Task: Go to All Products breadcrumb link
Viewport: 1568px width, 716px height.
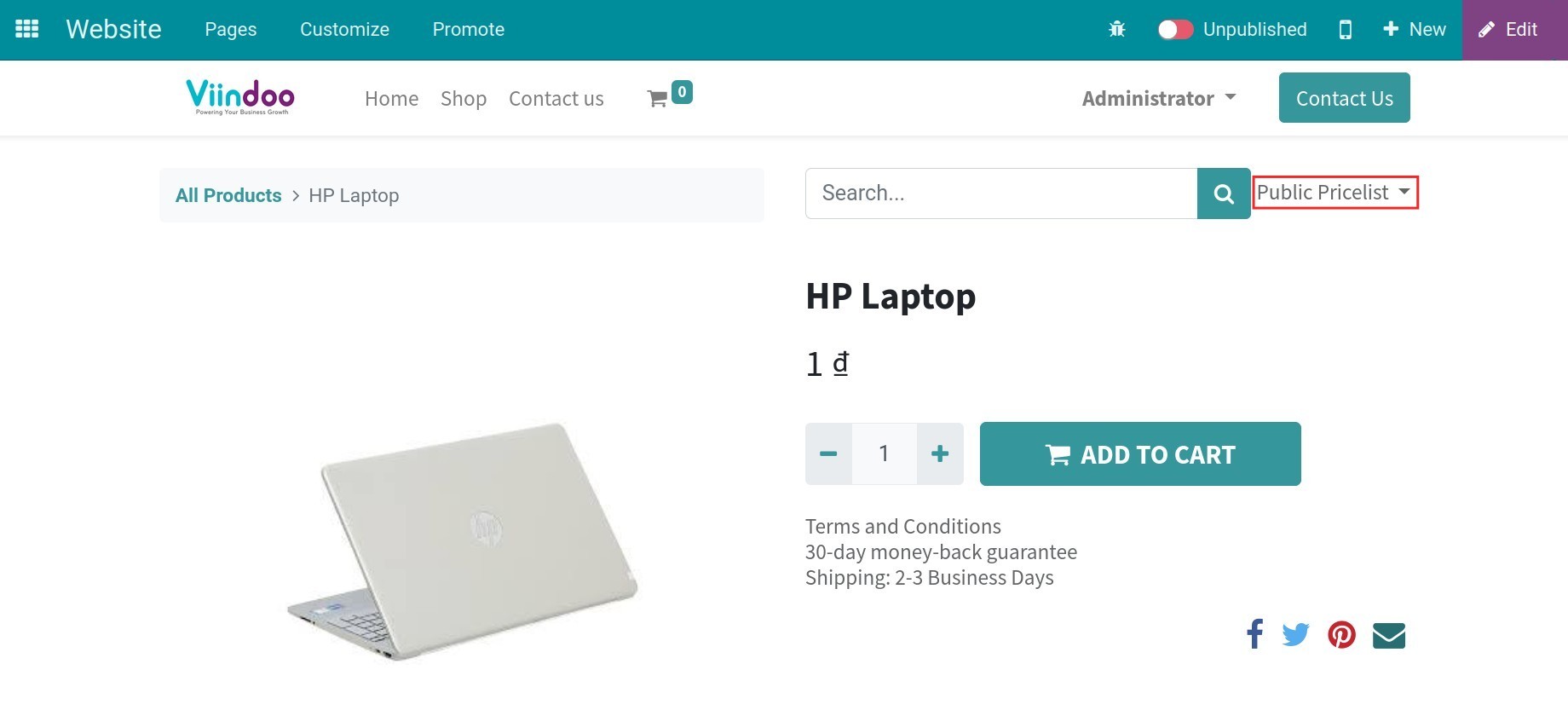Action: (x=228, y=195)
